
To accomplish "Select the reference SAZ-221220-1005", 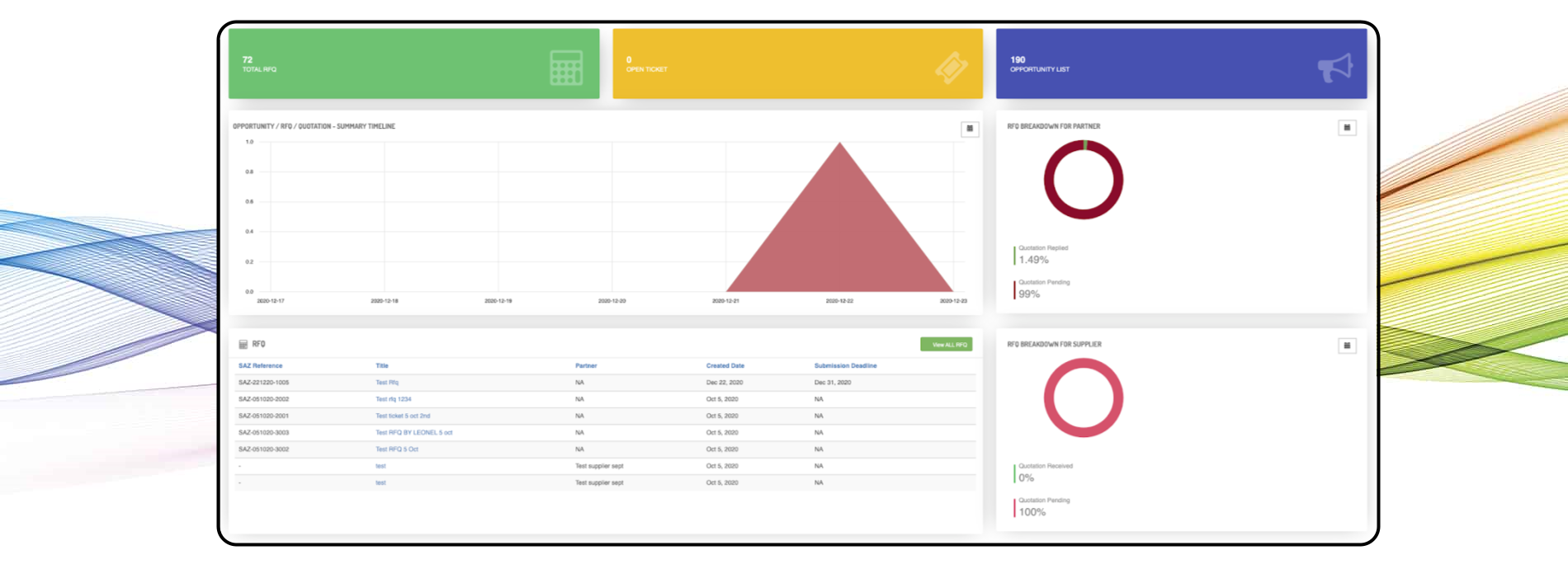I will tap(264, 383).
